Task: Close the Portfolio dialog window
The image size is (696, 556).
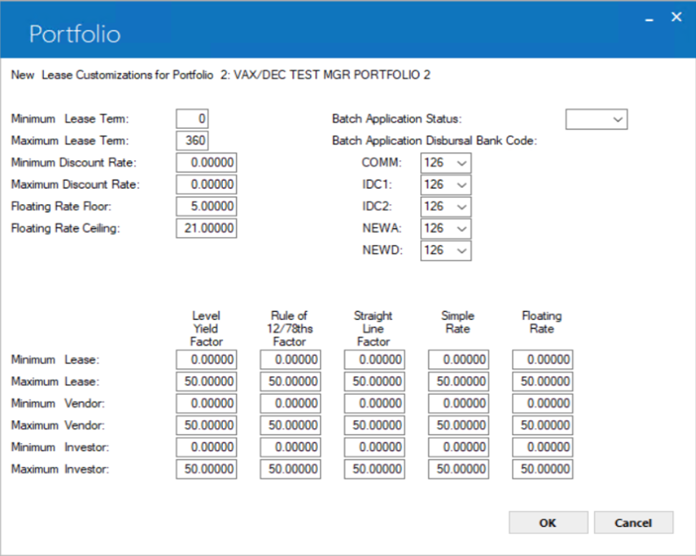Action: pos(676,17)
